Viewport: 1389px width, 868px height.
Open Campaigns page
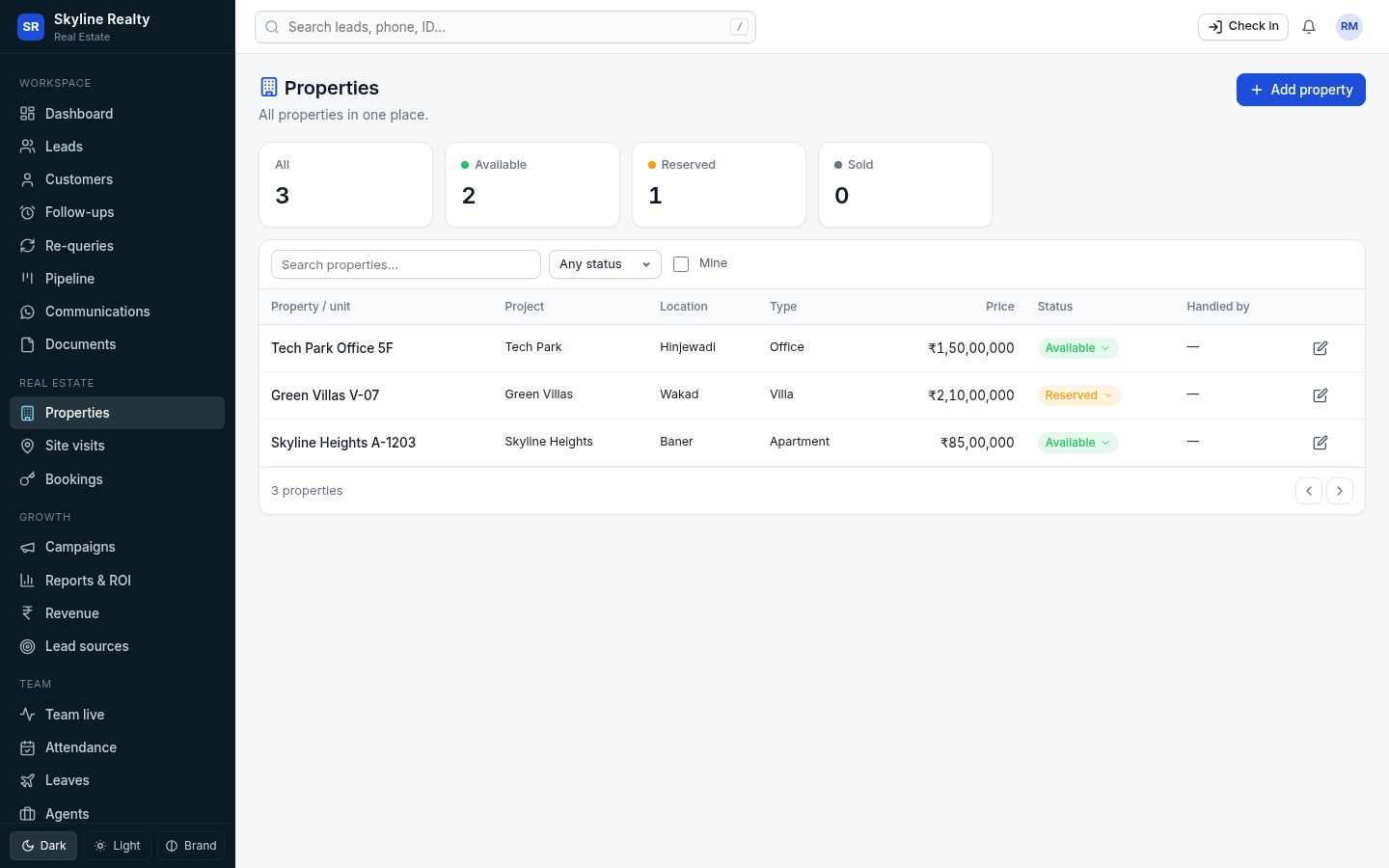pyautogui.click(x=117, y=547)
